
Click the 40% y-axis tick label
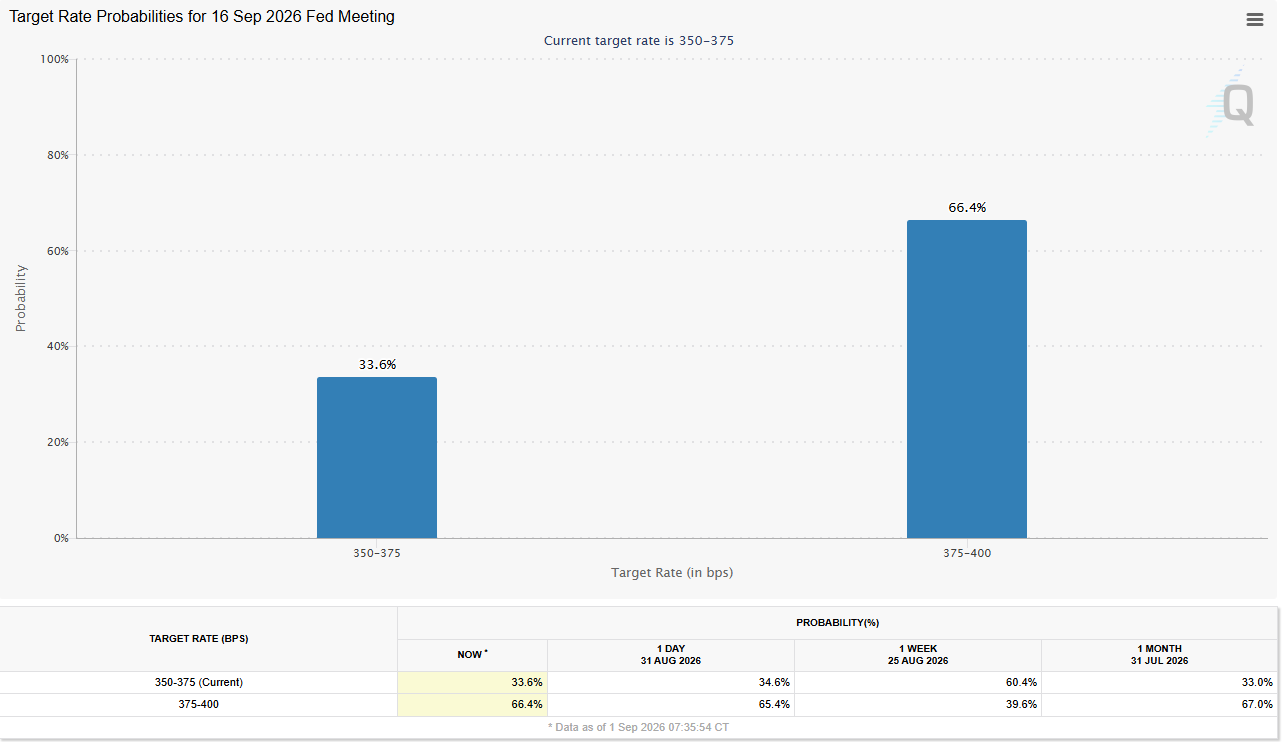[57, 346]
